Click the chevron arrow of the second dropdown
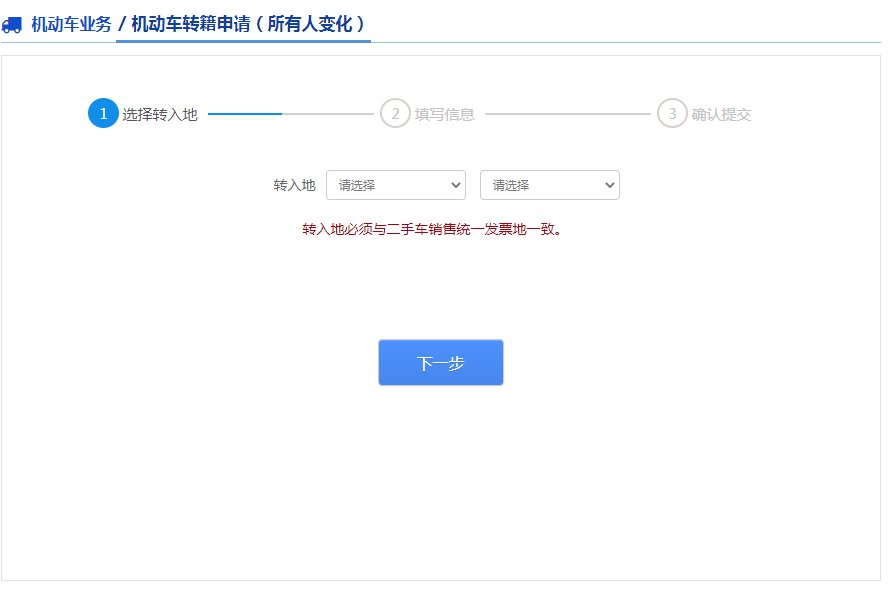Viewport: 894px width, 601px height. tap(609, 185)
